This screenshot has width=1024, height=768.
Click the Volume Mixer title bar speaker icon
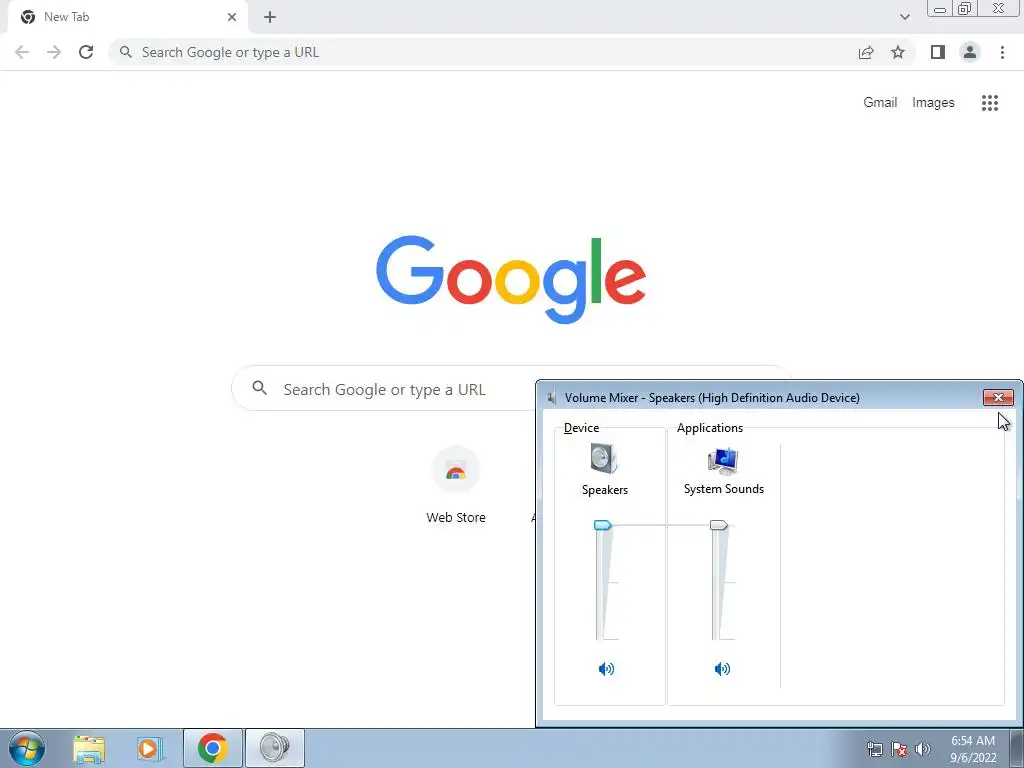tap(552, 397)
